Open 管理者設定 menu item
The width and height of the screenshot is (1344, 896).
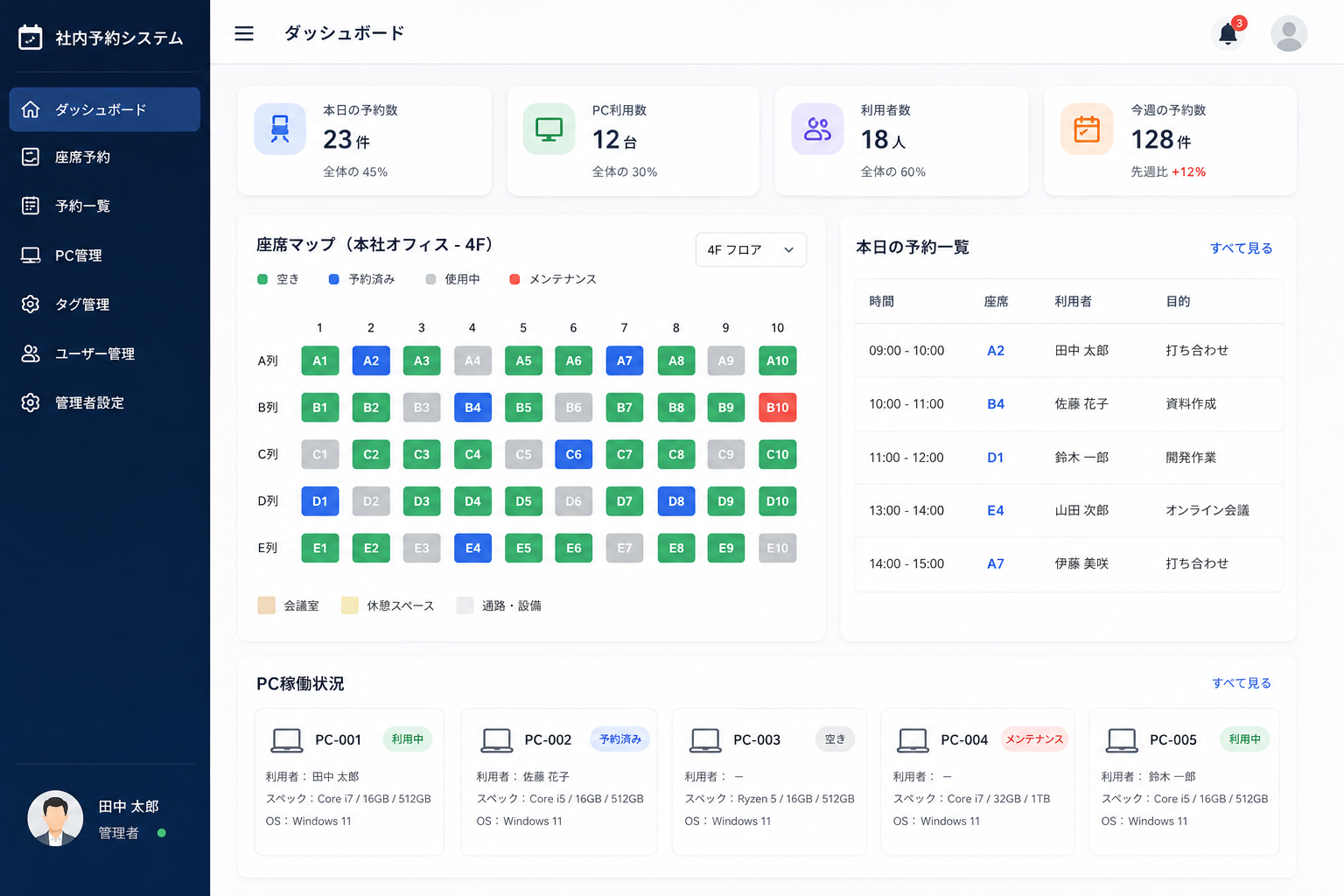click(105, 402)
